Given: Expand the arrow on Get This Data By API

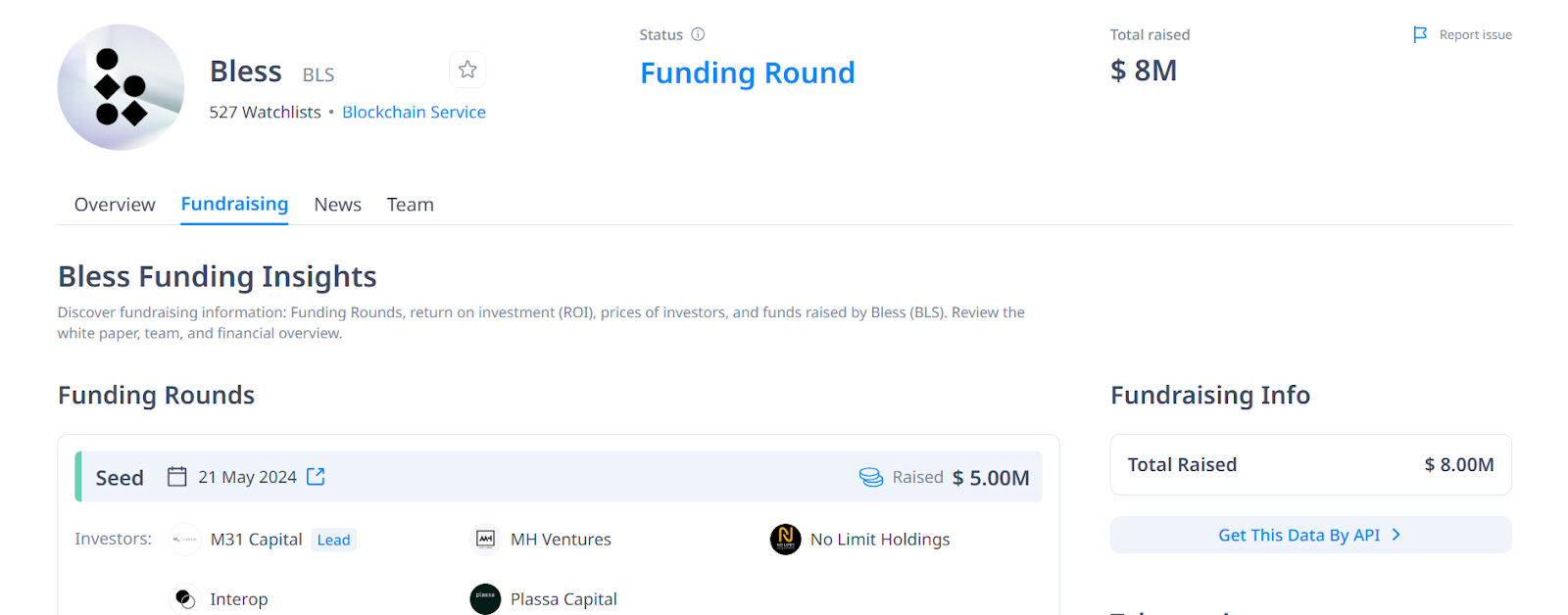Looking at the screenshot, I should (1396, 535).
